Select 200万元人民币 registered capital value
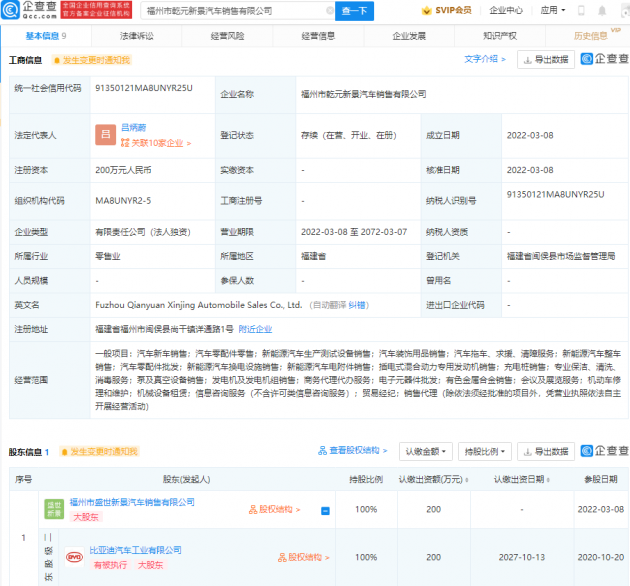The width and height of the screenshot is (630, 586). pyautogui.click(x=123, y=170)
